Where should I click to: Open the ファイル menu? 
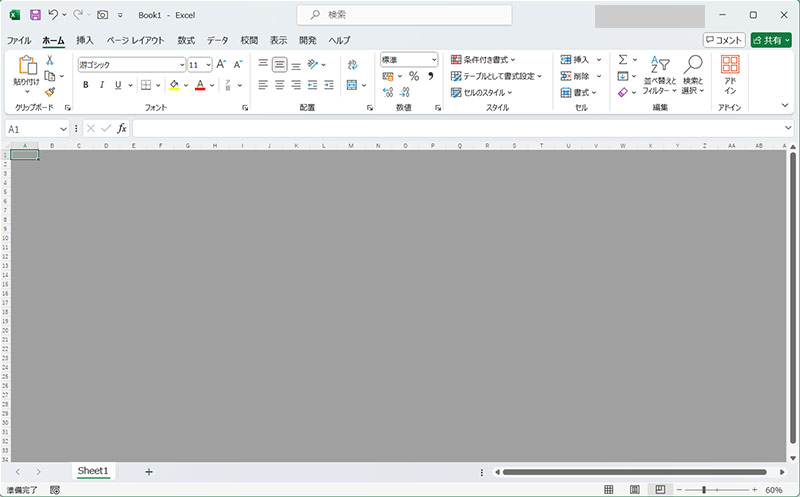click(19, 40)
